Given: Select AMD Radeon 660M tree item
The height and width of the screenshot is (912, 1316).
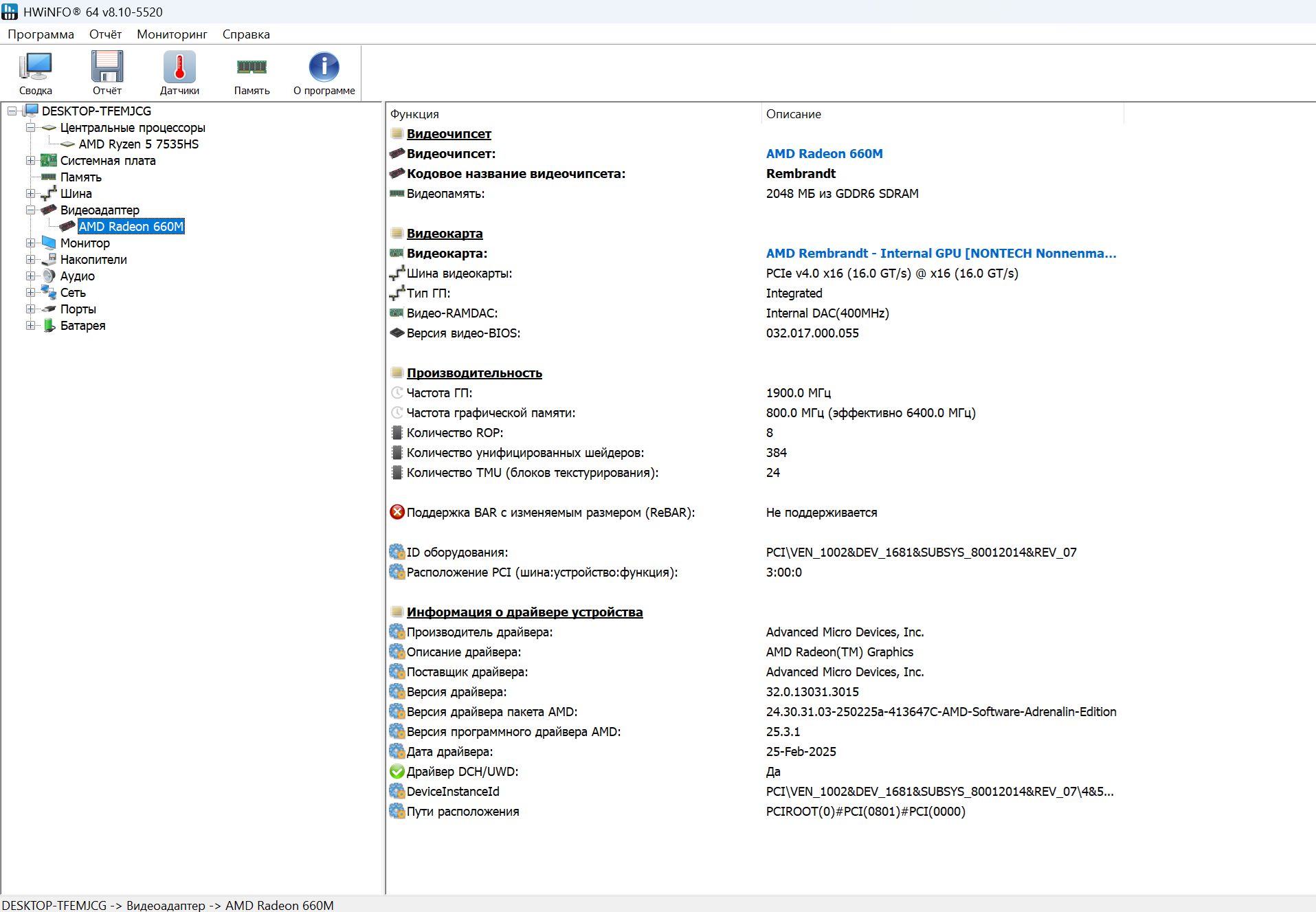Looking at the screenshot, I should (x=131, y=226).
